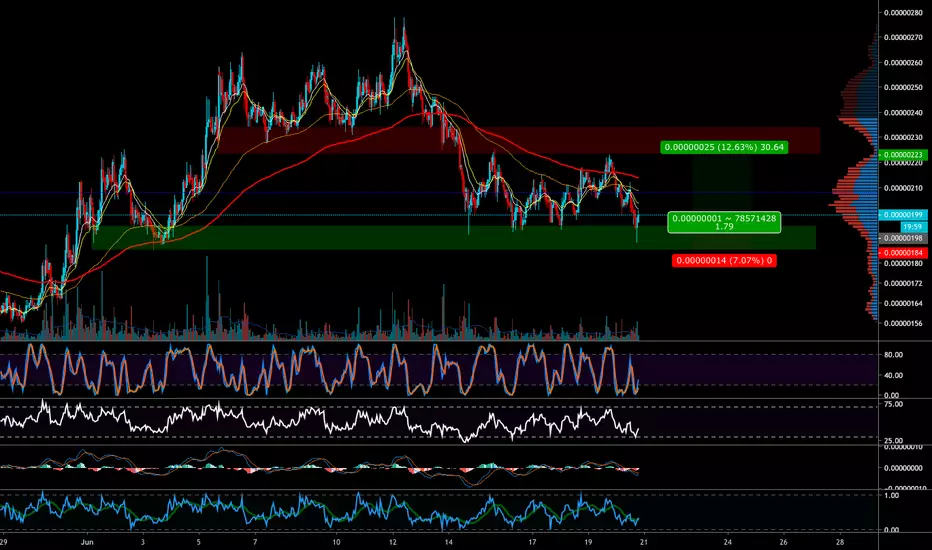Click the 0.00000280 price axis label

click(903, 12)
